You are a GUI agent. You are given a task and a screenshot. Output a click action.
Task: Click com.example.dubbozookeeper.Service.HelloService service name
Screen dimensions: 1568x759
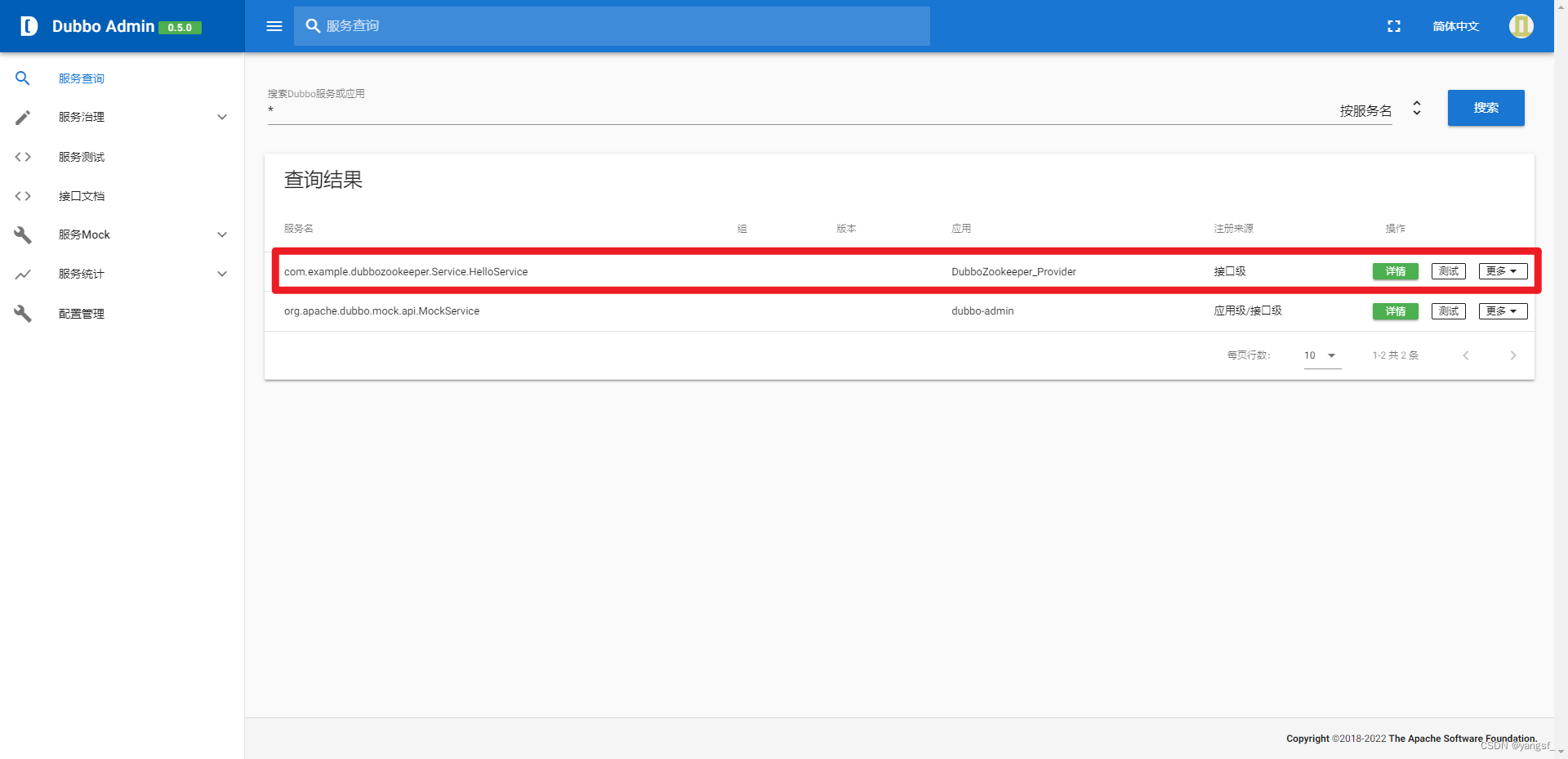[x=406, y=272]
